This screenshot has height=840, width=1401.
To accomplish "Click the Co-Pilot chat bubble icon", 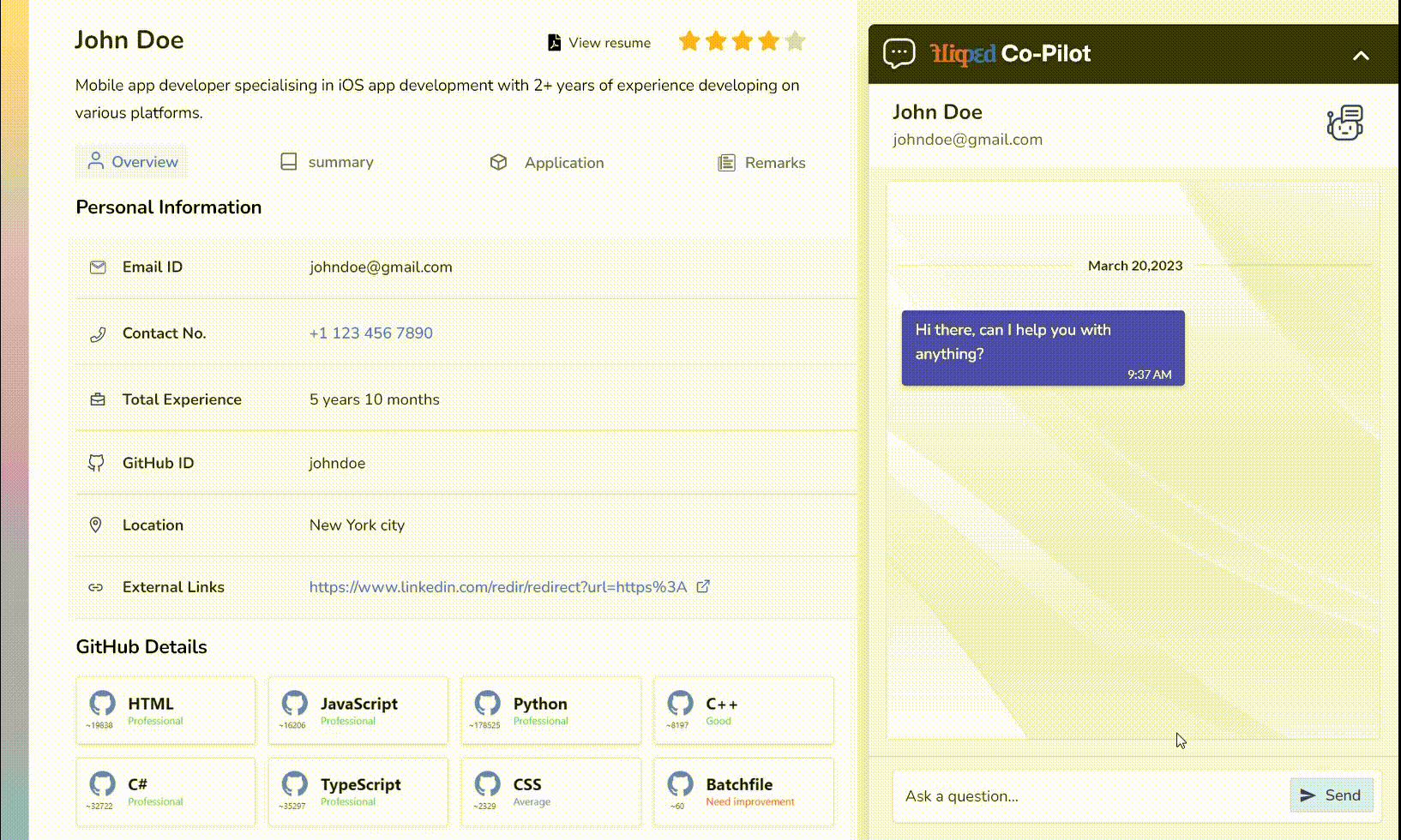I will click(899, 54).
